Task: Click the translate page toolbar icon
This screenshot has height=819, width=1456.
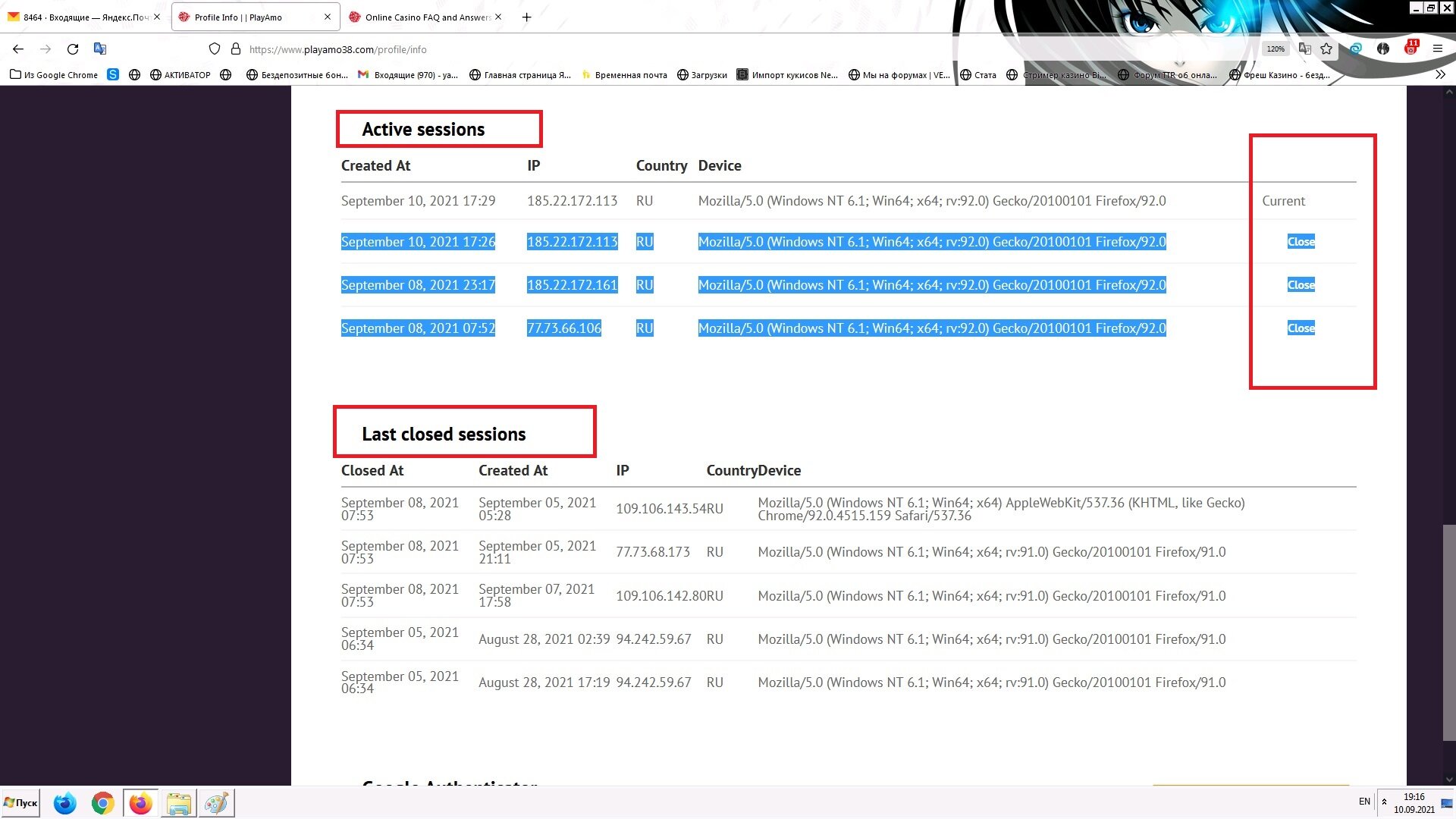Action: tap(99, 49)
